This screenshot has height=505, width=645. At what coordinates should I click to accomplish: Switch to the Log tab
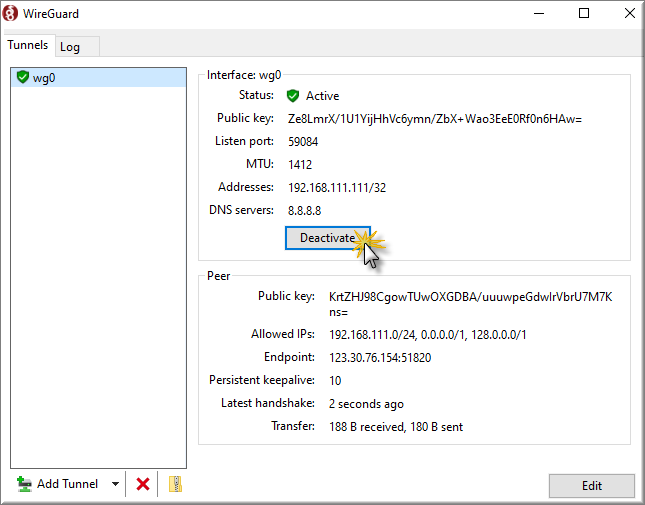coord(77,46)
